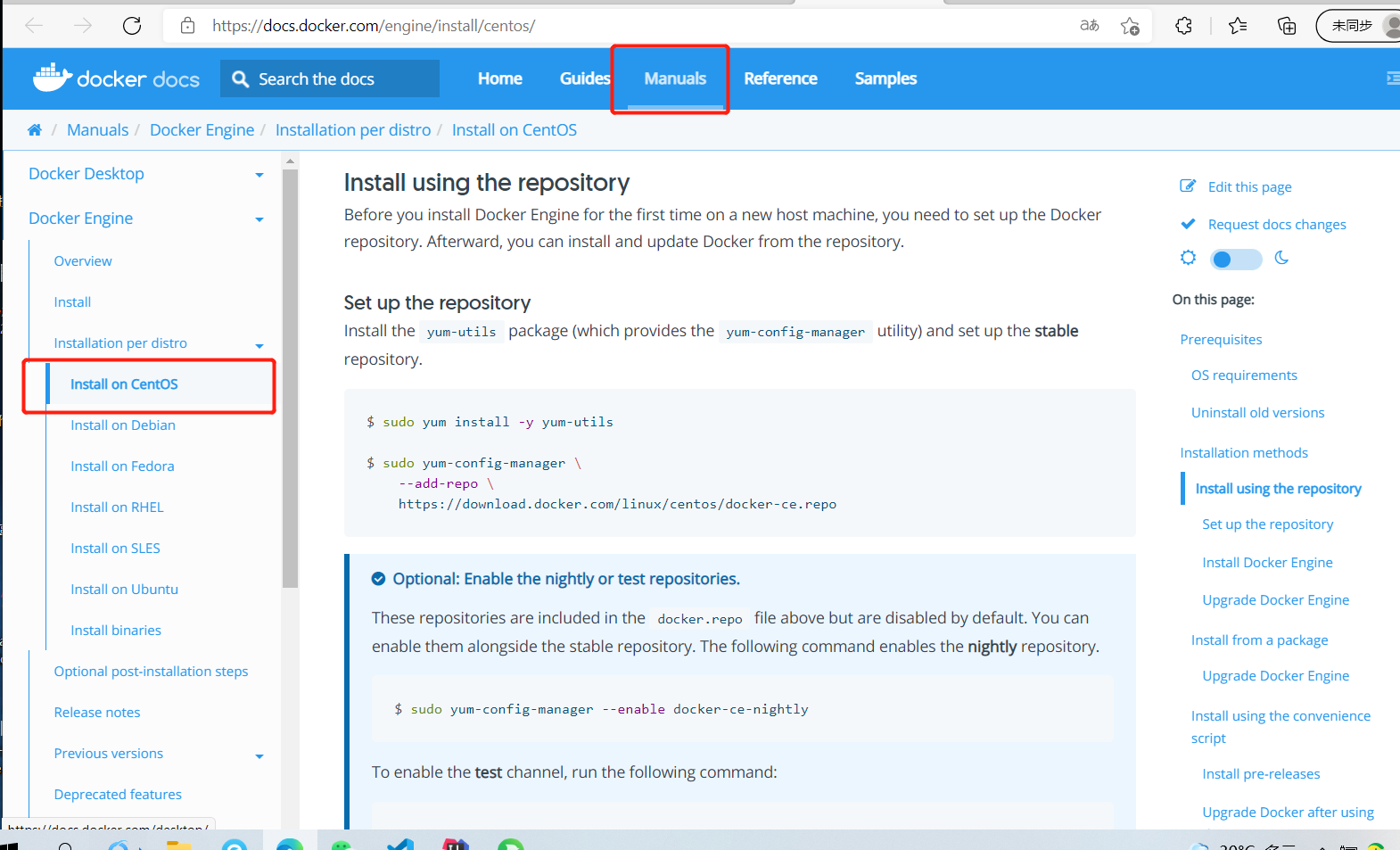Screen dimensions: 1400x850
Task: Jump to OS requirements section
Action: 1244,375
